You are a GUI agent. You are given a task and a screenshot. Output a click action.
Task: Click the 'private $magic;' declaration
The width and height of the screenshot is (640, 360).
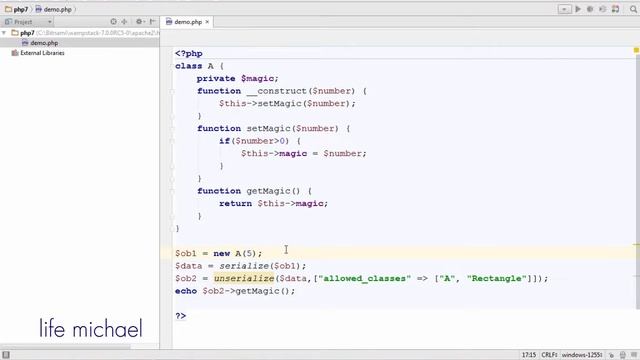[x=238, y=78]
